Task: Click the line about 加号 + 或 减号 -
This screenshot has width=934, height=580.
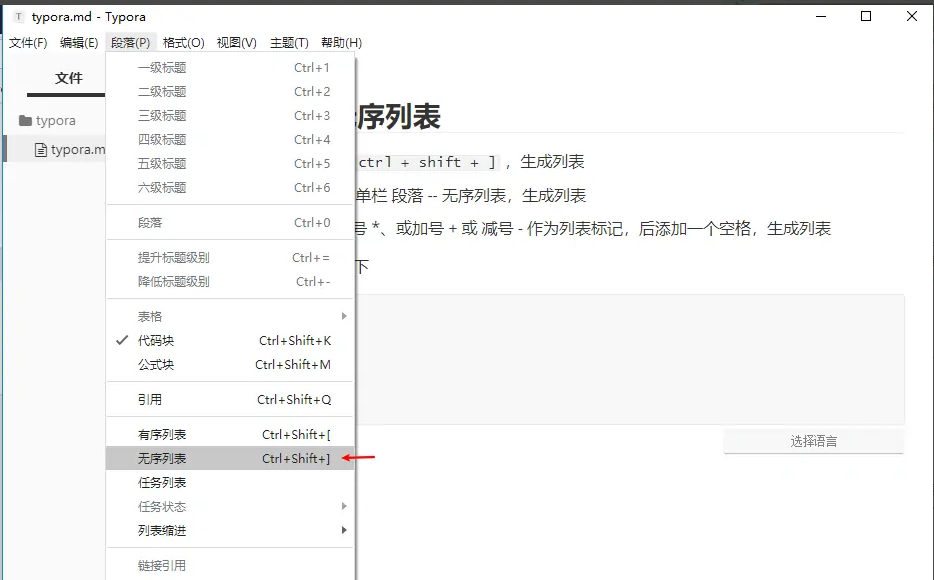Action: tap(593, 229)
